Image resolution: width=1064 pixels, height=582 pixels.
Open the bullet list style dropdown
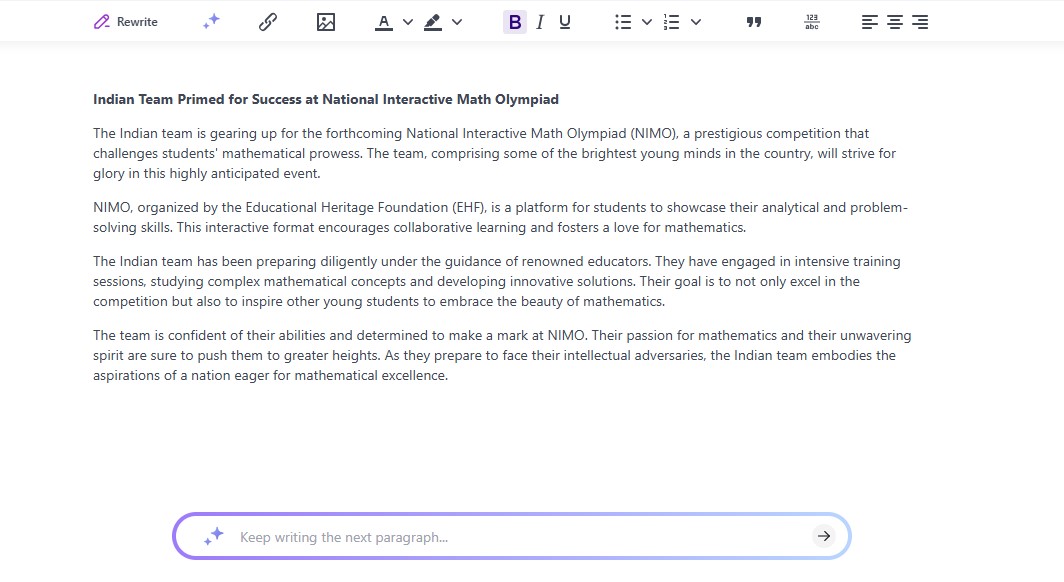pos(646,21)
